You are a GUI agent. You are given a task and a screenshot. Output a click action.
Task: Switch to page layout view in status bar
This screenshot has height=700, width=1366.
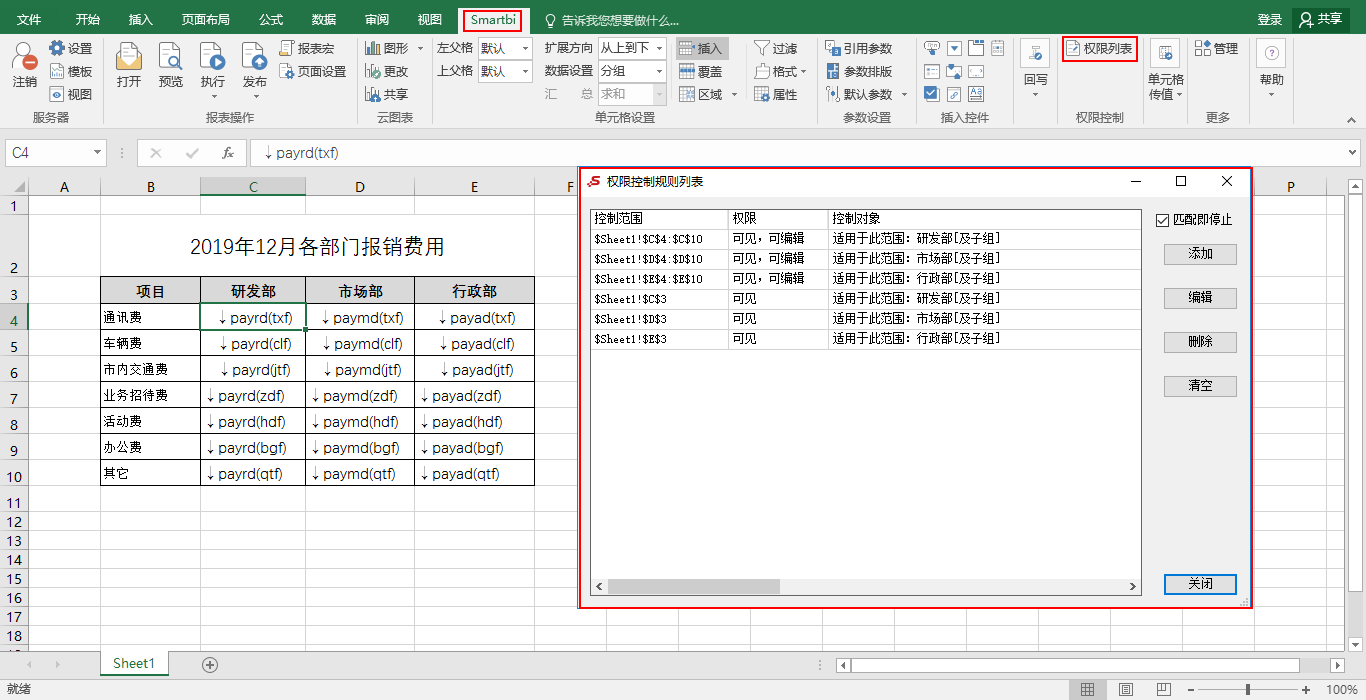tap(1125, 690)
